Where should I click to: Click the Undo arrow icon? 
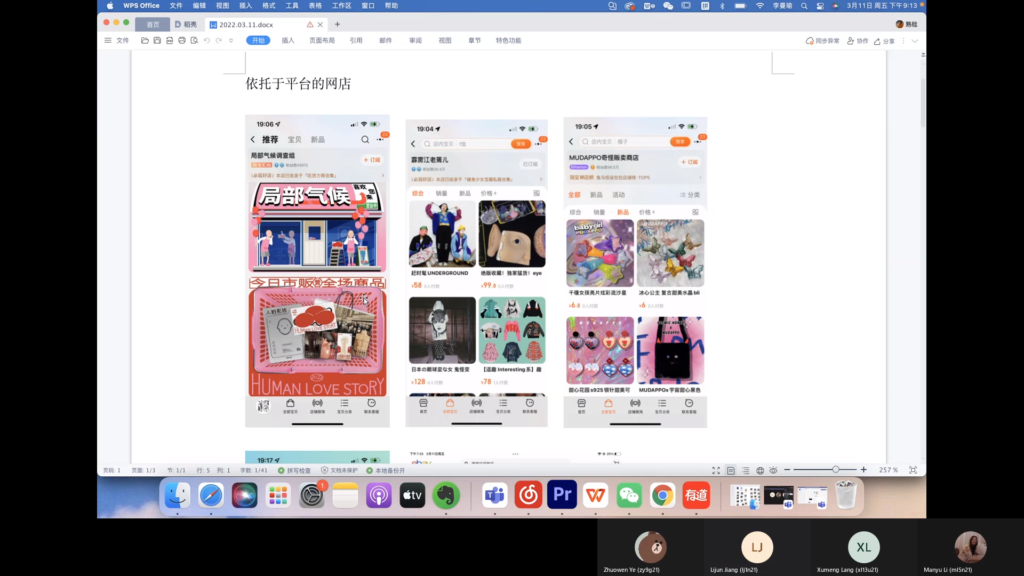[207, 40]
